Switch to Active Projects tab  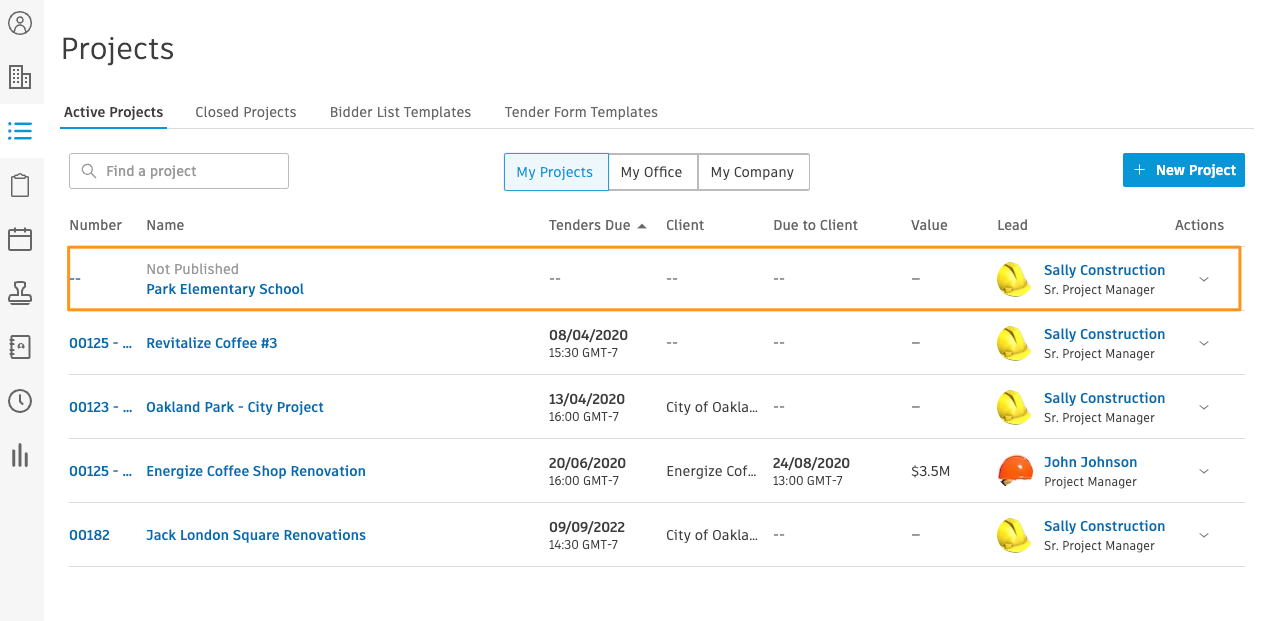pyautogui.click(x=114, y=112)
